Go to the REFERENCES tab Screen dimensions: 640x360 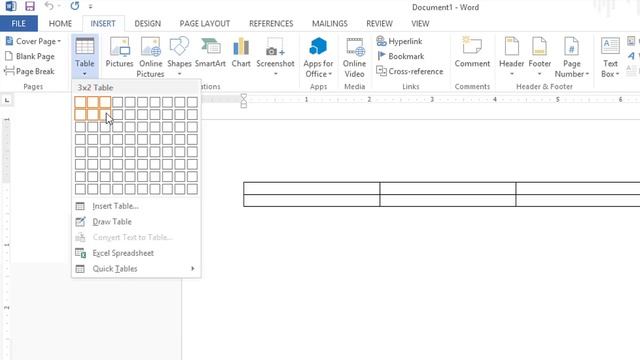point(271,24)
